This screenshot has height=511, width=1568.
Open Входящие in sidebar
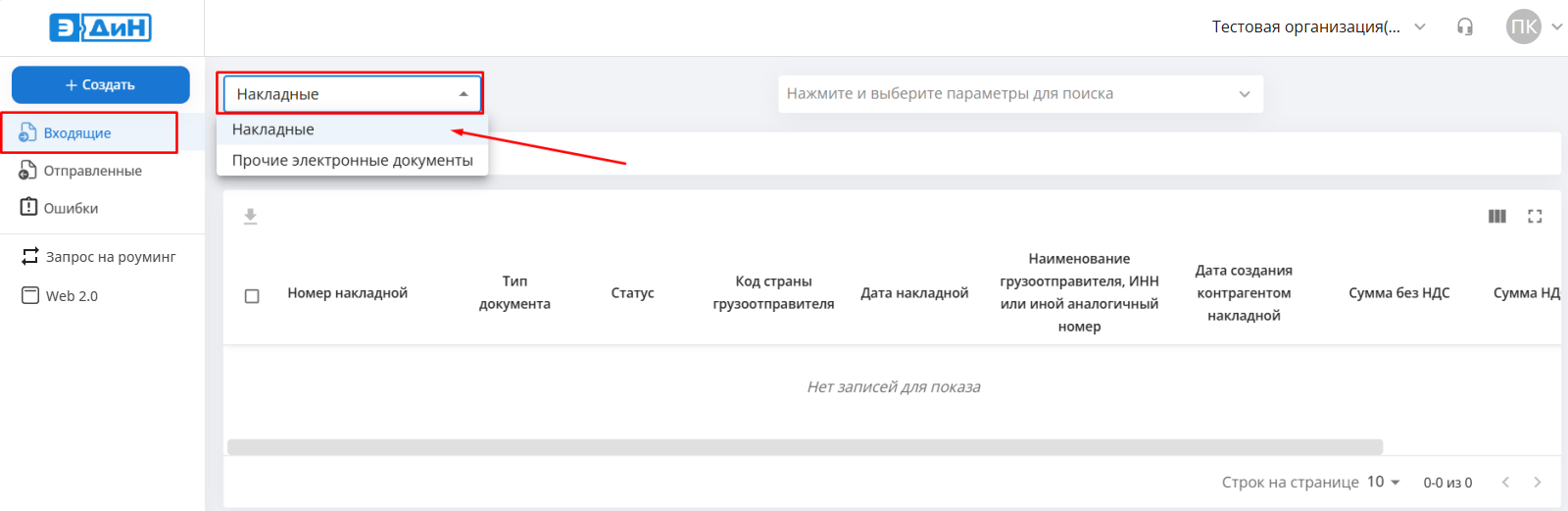coord(77,133)
